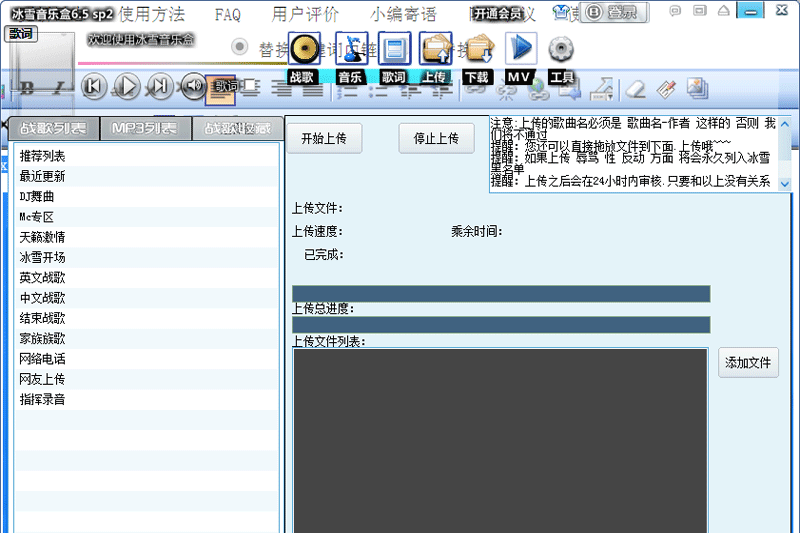Open the MV video player section
800x533 pixels.
coord(520,49)
